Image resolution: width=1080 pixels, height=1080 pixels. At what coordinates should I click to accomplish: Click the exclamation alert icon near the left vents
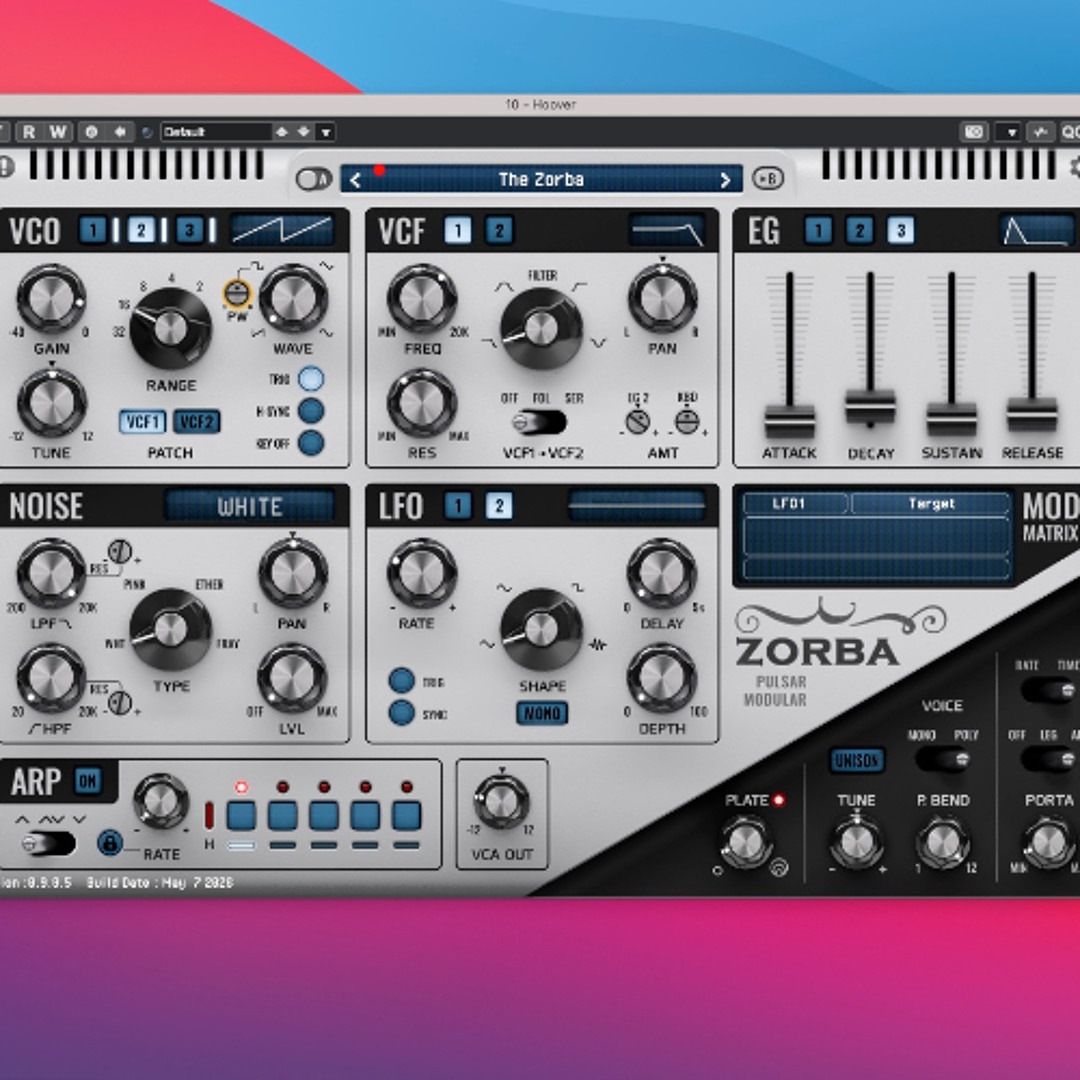[6, 167]
